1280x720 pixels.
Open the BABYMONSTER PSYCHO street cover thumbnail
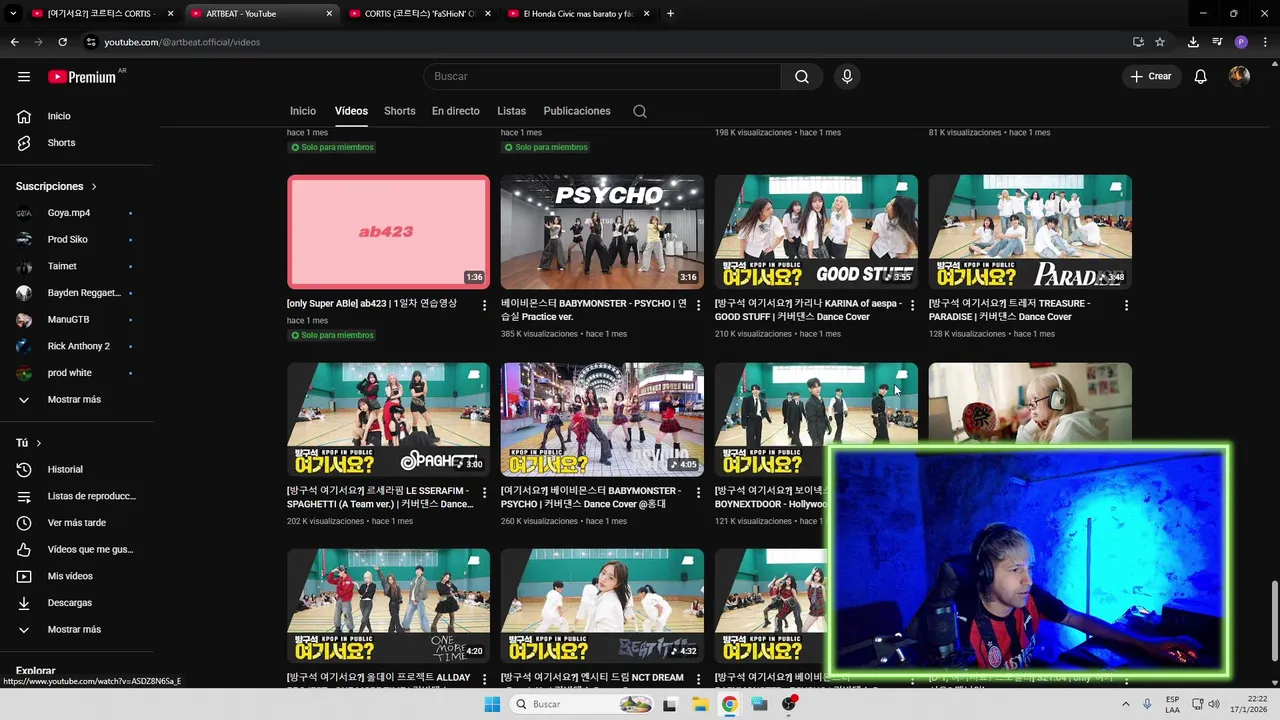point(602,419)
